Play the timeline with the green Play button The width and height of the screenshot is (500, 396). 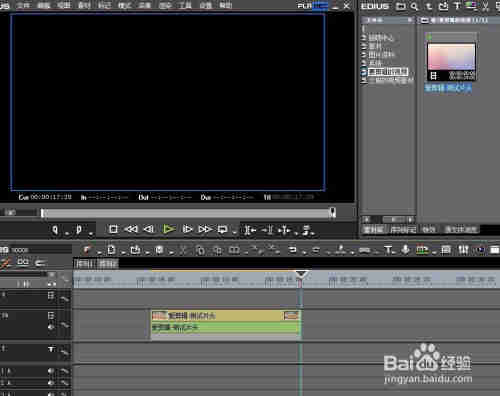click(x=169, y=229)
